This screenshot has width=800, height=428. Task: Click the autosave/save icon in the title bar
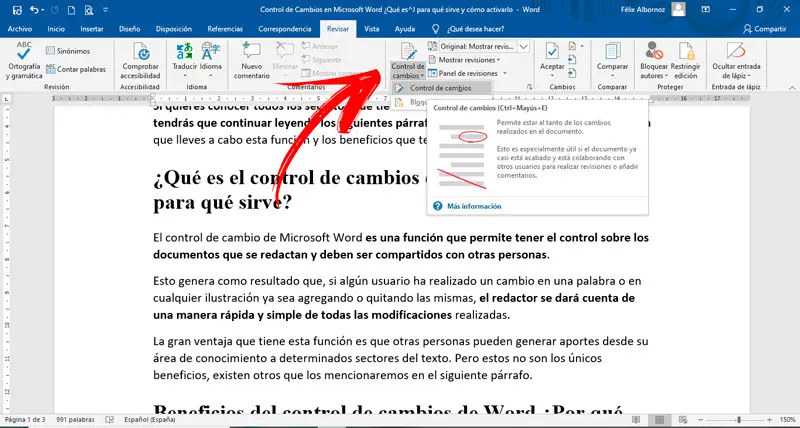[17, 9]
